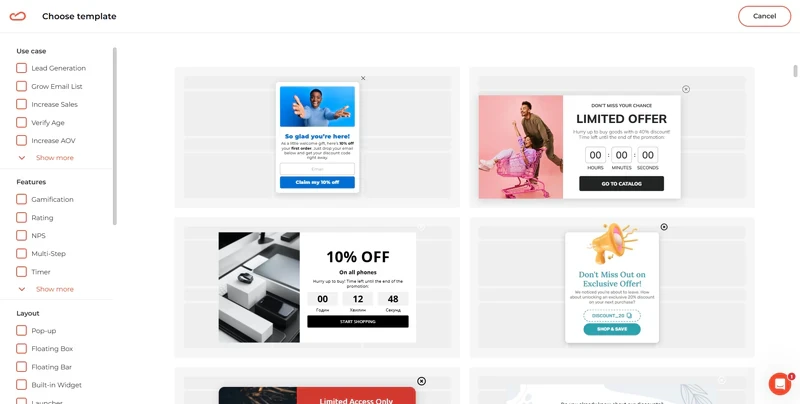Enable the Lead Generation checkbox
This screenshot has height=404, width=800.
pos(21,68)
